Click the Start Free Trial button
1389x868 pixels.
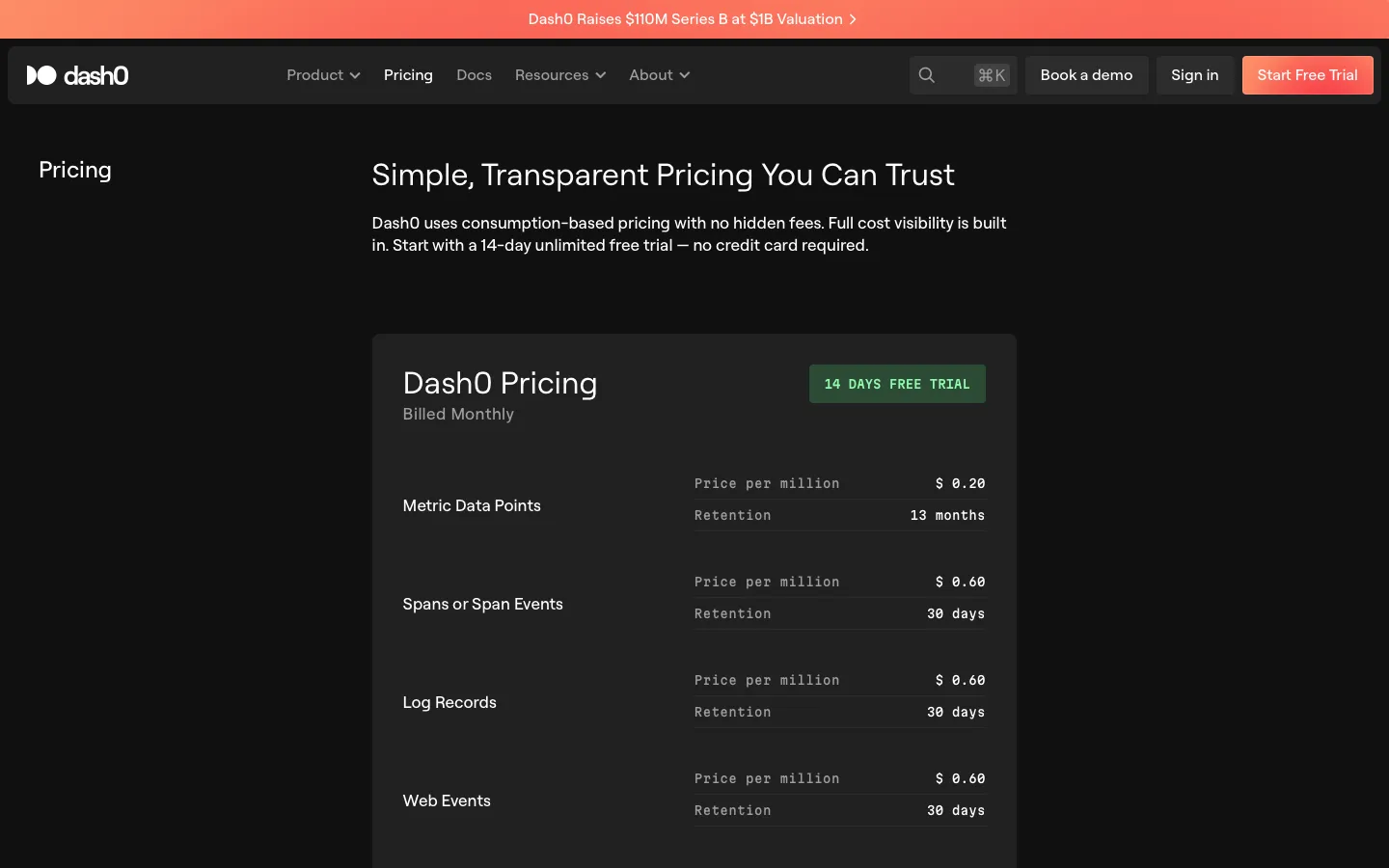(x=1307, y=75)
